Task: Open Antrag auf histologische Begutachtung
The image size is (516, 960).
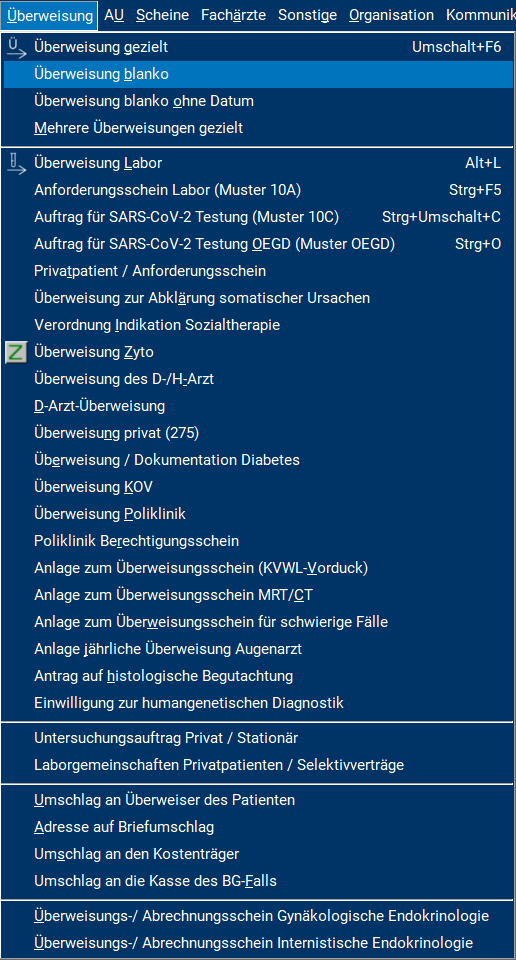Action: tap(258, 676)
